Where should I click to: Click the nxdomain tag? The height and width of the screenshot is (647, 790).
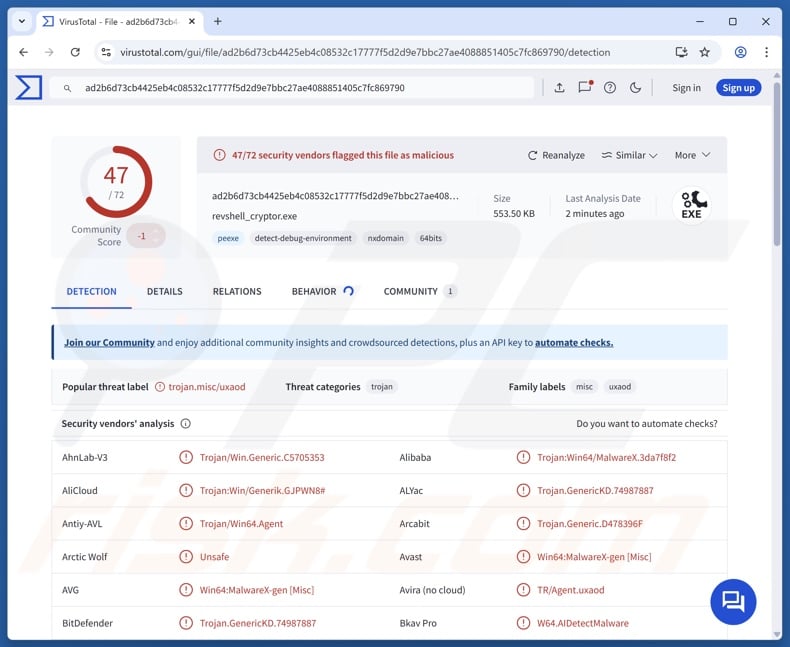tap(385, 238)
